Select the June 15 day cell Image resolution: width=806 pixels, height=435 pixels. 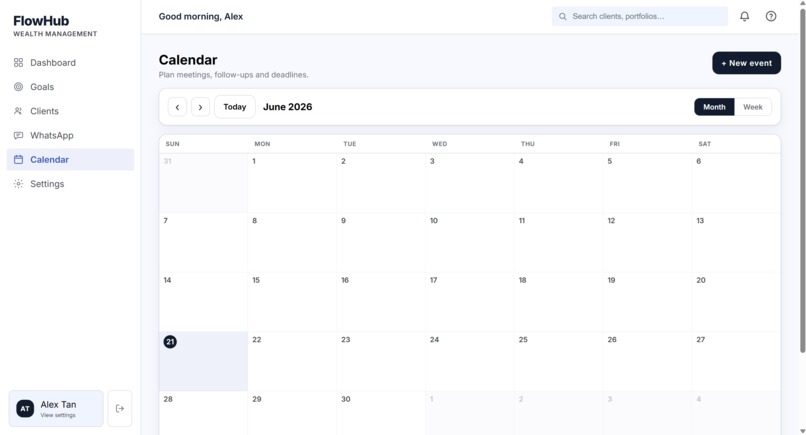click(292, 302)
